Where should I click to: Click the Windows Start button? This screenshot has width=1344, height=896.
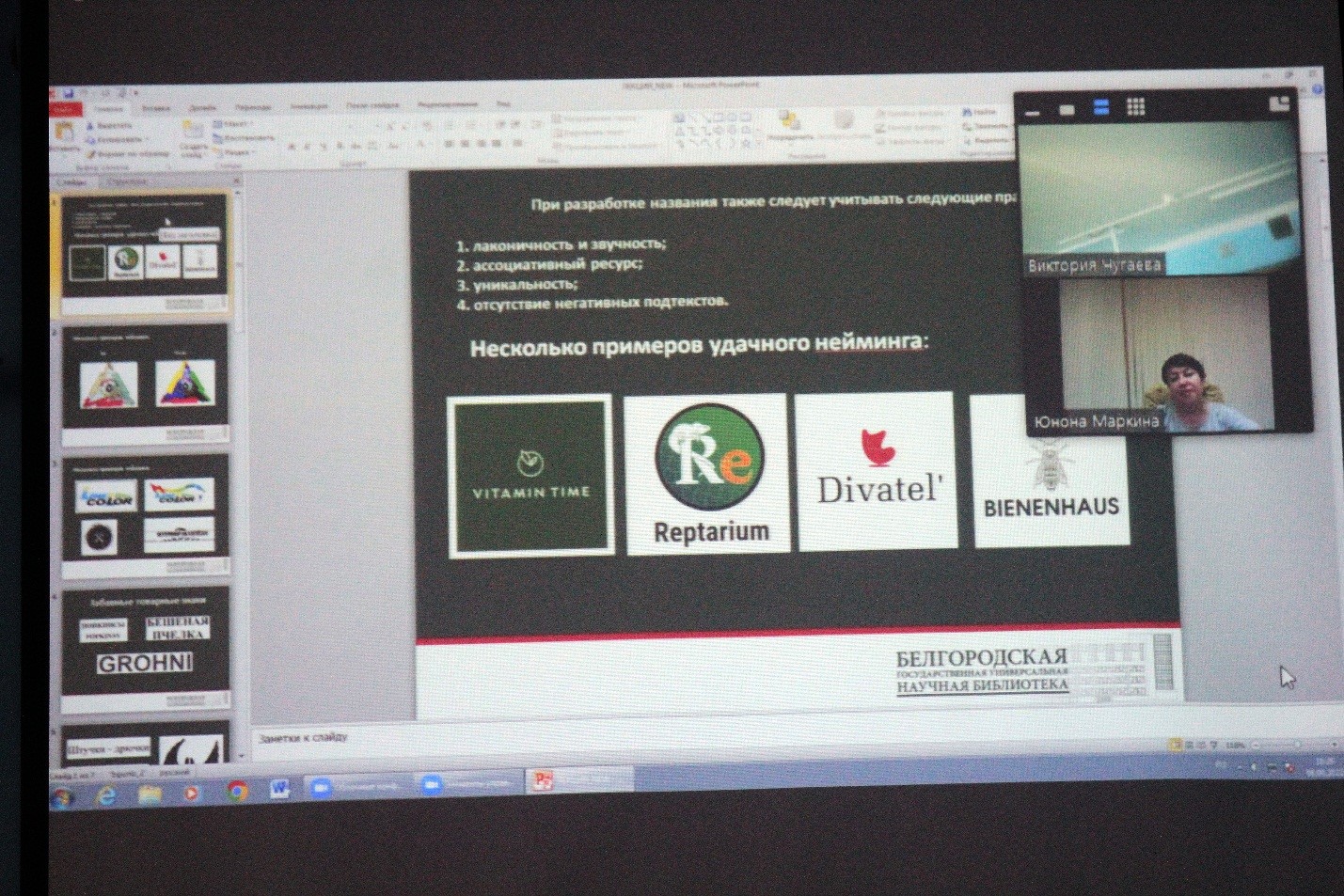(63, 799)
